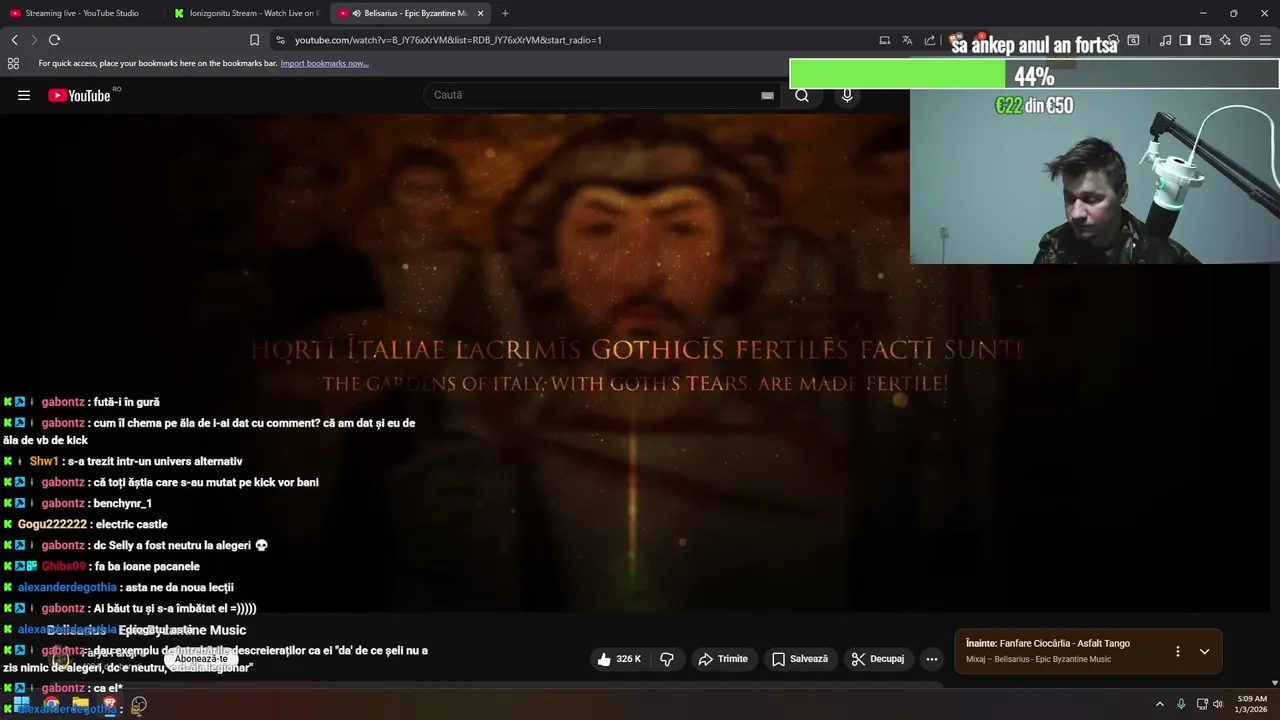Open the Brave Wallet
The width and height of the screenshot is (1280, 720).
1205,40
